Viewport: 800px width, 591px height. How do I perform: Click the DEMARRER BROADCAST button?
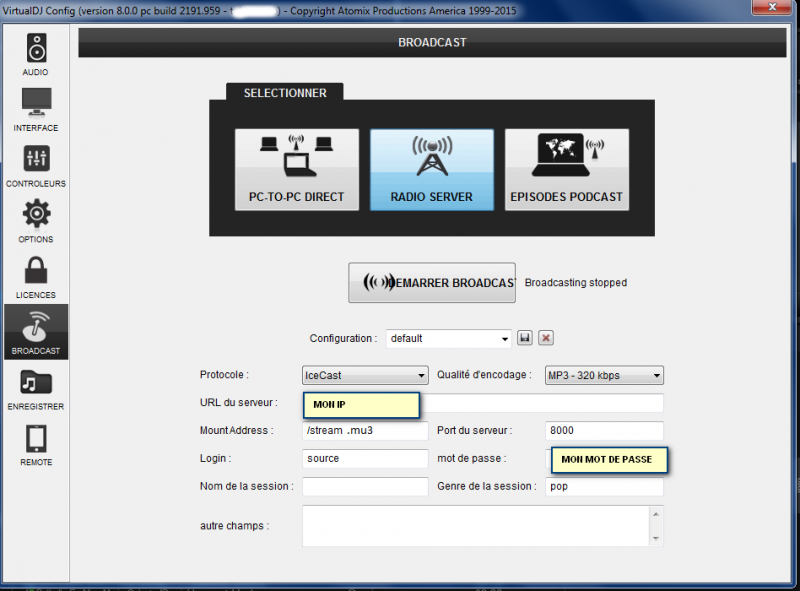click(x=432, y=283)
